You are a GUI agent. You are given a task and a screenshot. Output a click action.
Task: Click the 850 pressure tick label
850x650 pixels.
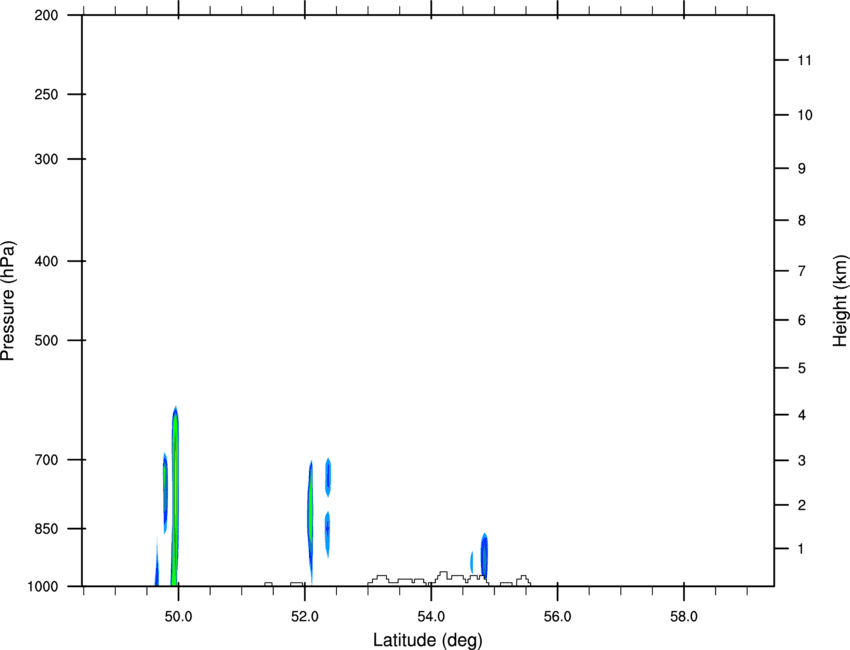pyautogui.click(x=47, y=529)
